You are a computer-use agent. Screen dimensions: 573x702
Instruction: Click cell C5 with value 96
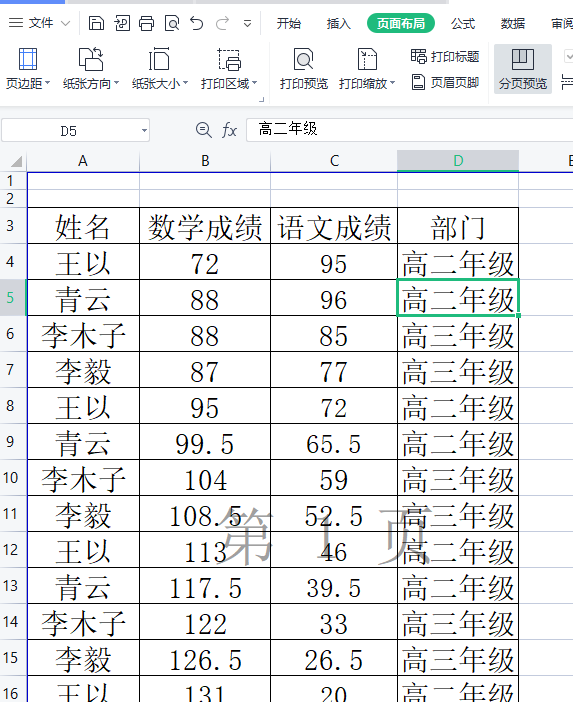pyautogui.click(x=334, y=299)
